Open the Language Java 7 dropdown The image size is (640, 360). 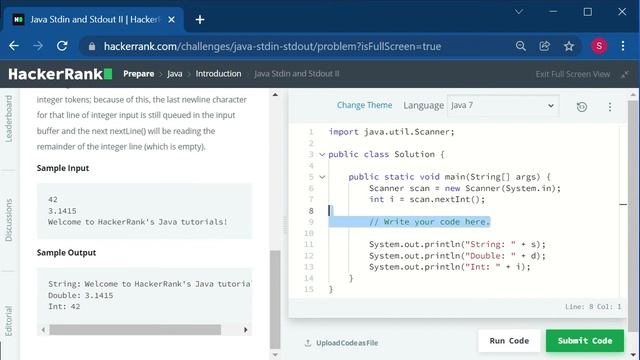[503, 105]
